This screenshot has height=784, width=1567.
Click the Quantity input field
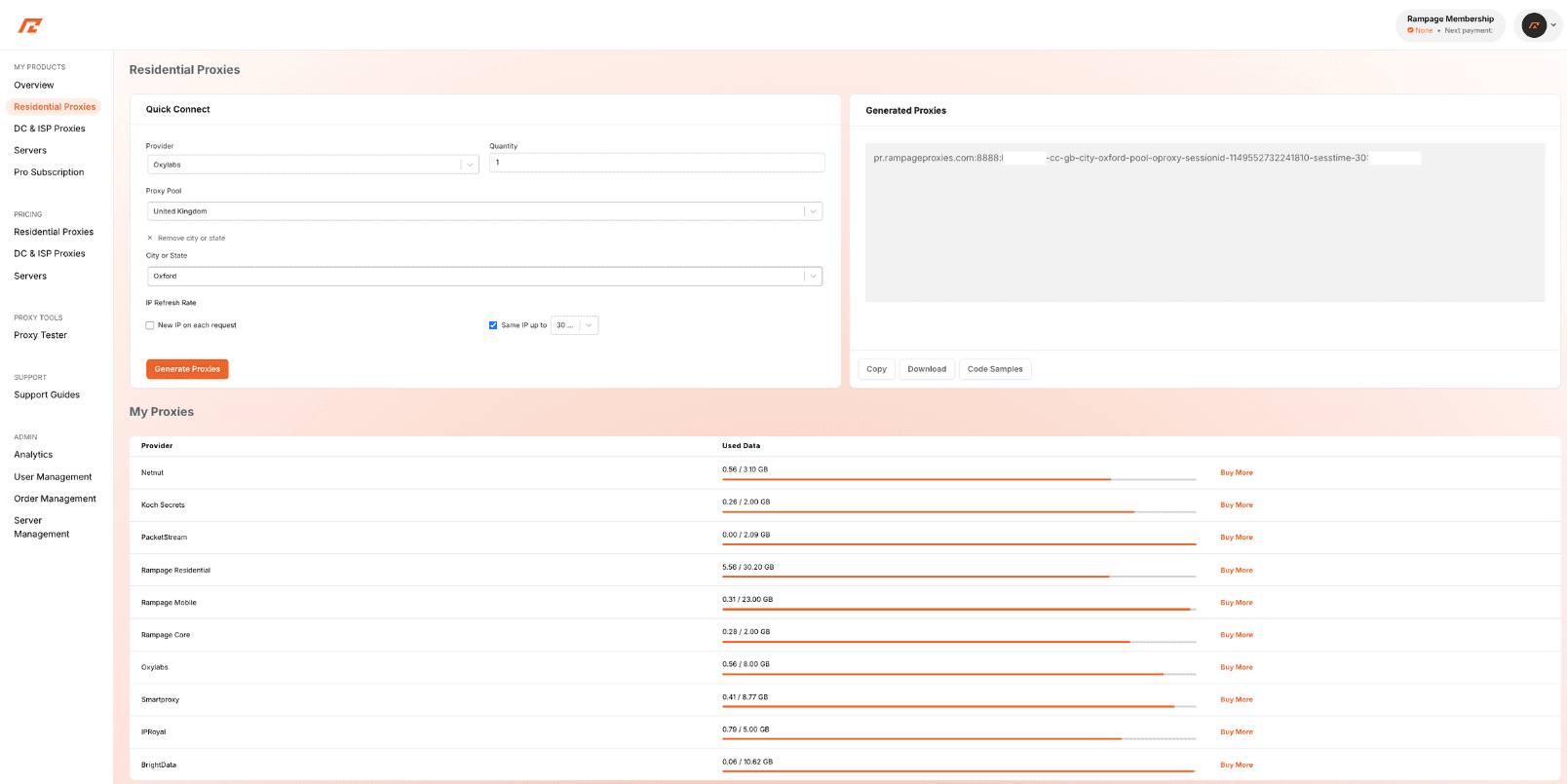pos(657,163)
